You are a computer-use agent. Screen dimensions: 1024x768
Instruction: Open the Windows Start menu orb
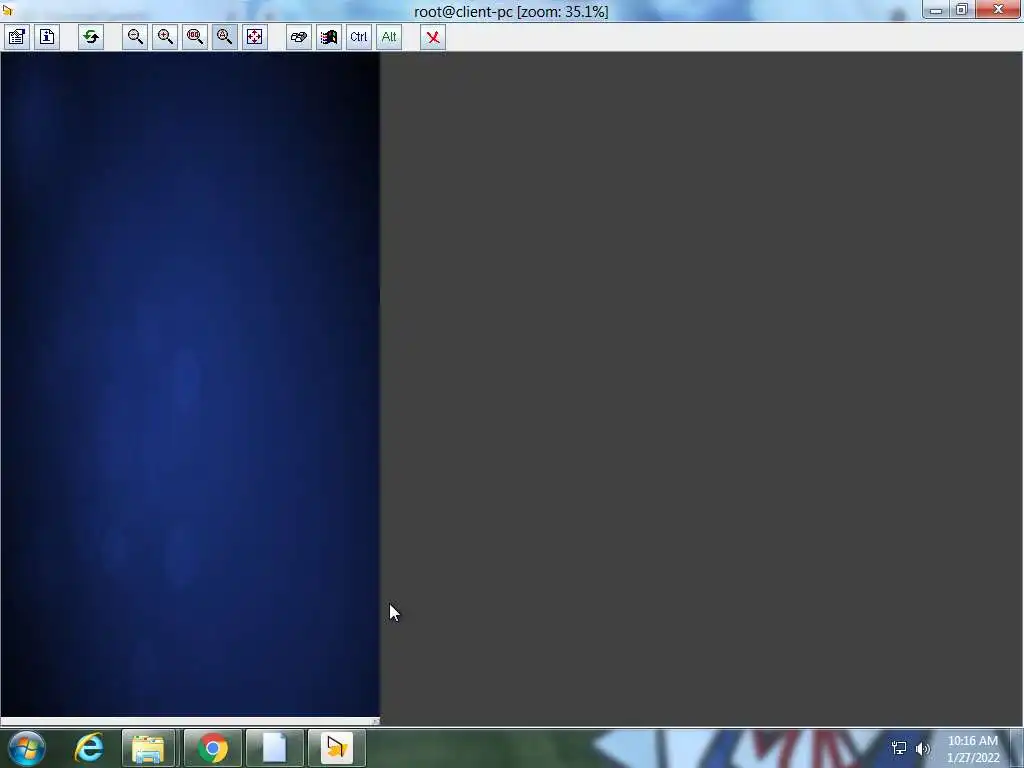(26, 748)
